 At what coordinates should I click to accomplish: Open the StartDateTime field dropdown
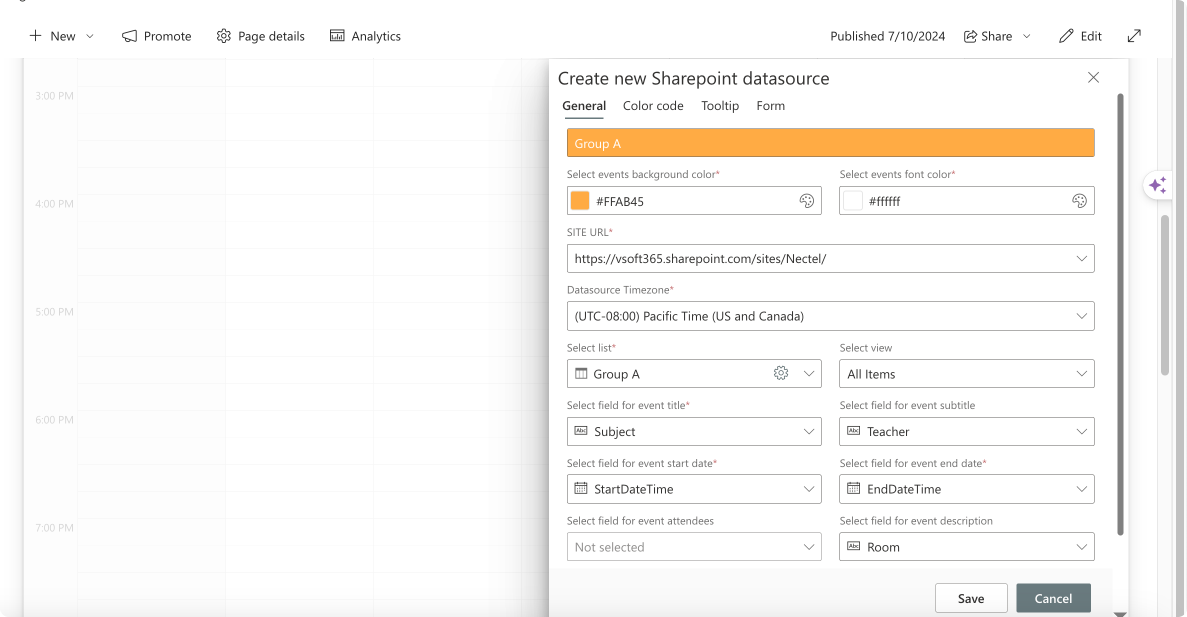[694, 489]
